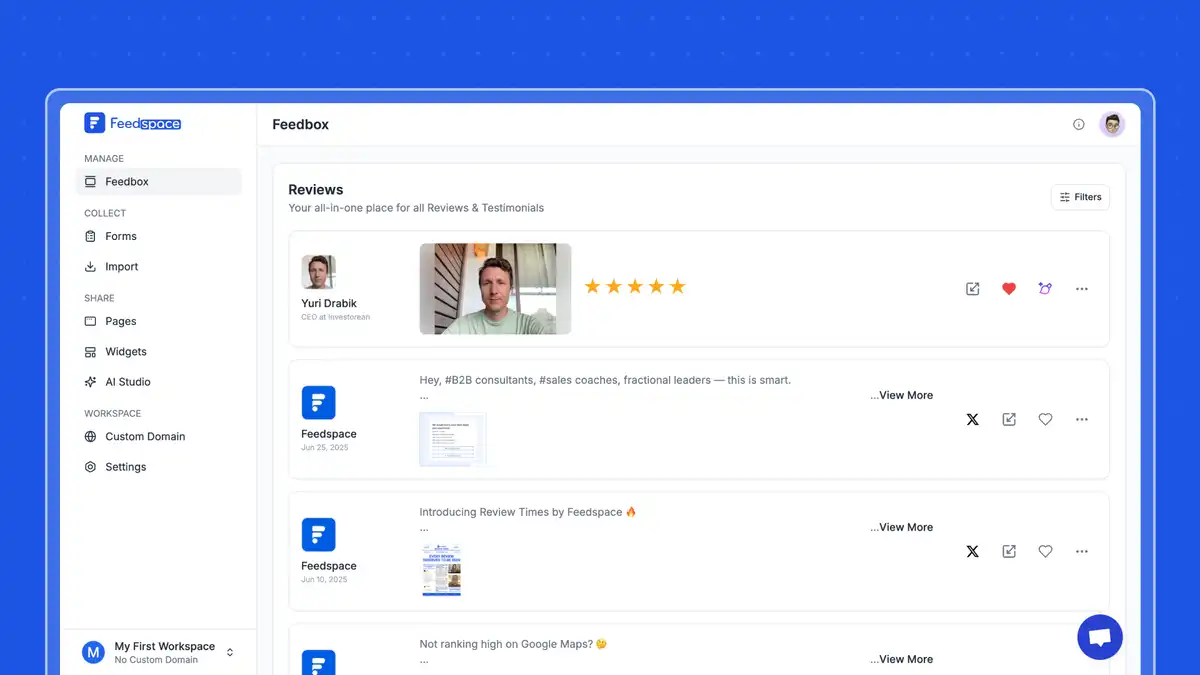The height and width of the screenshot is (675, 1200).
Task: Open the chat support bubble
Action: click(1099, 637)
